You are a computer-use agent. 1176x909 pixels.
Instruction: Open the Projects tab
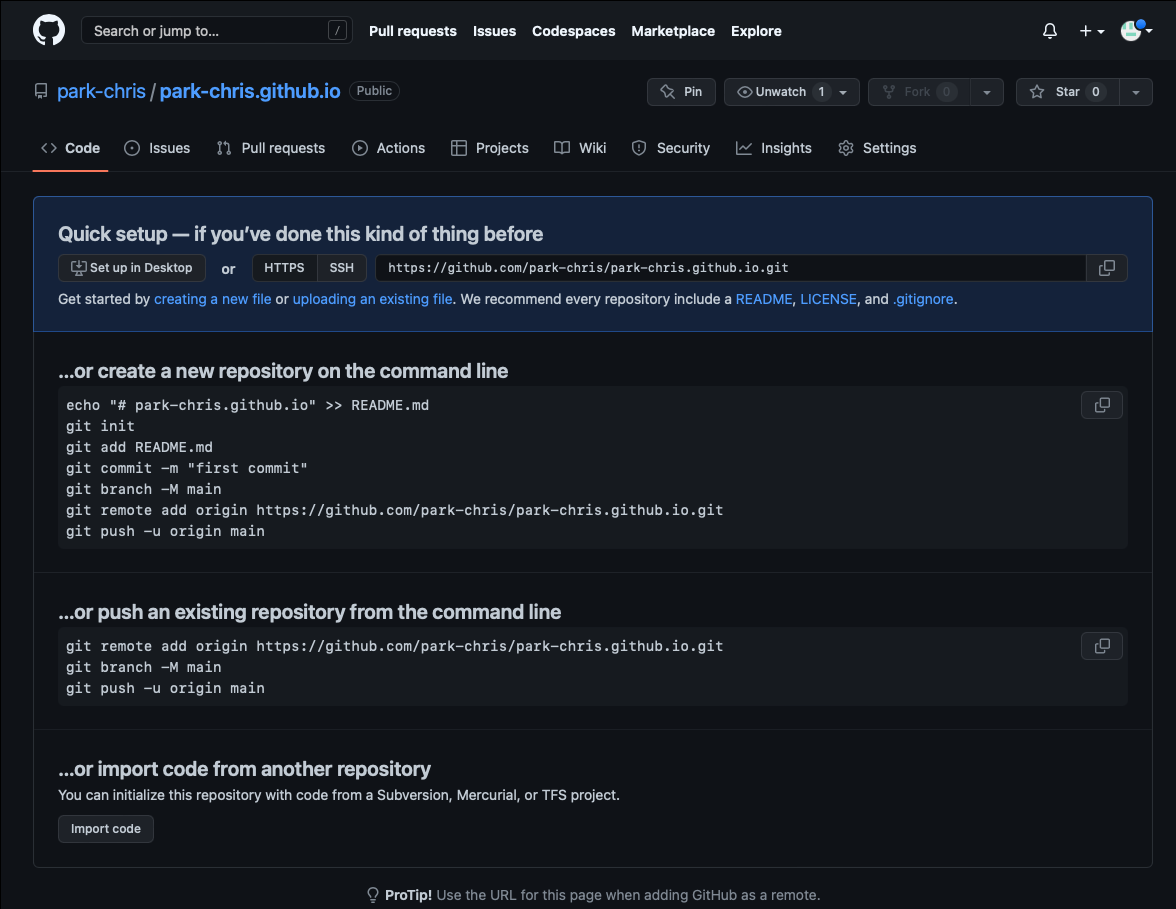(x=490, y=148)
